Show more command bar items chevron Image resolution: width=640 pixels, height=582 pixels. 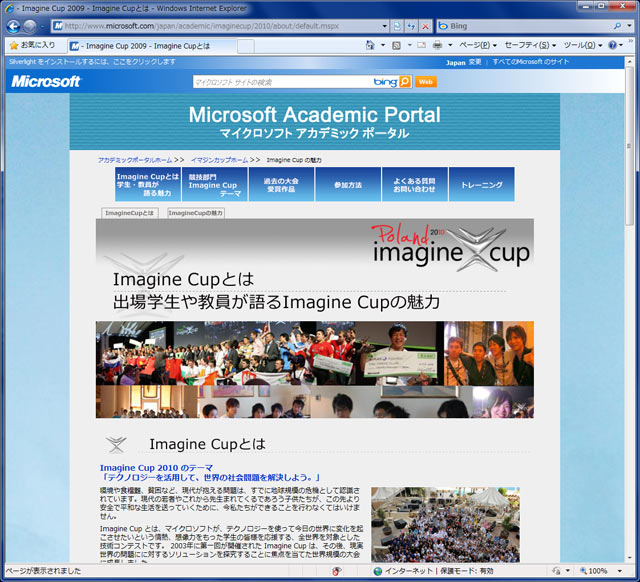pos(631,41)
